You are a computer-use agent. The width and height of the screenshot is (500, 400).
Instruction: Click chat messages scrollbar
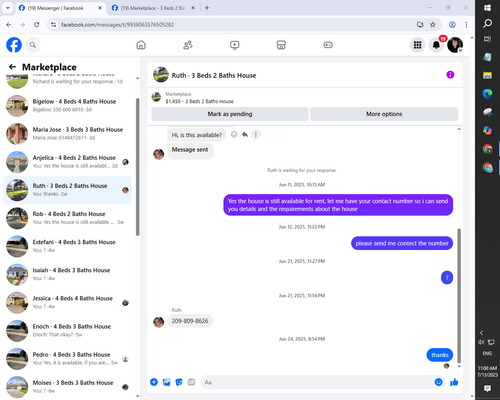point(459,296)
